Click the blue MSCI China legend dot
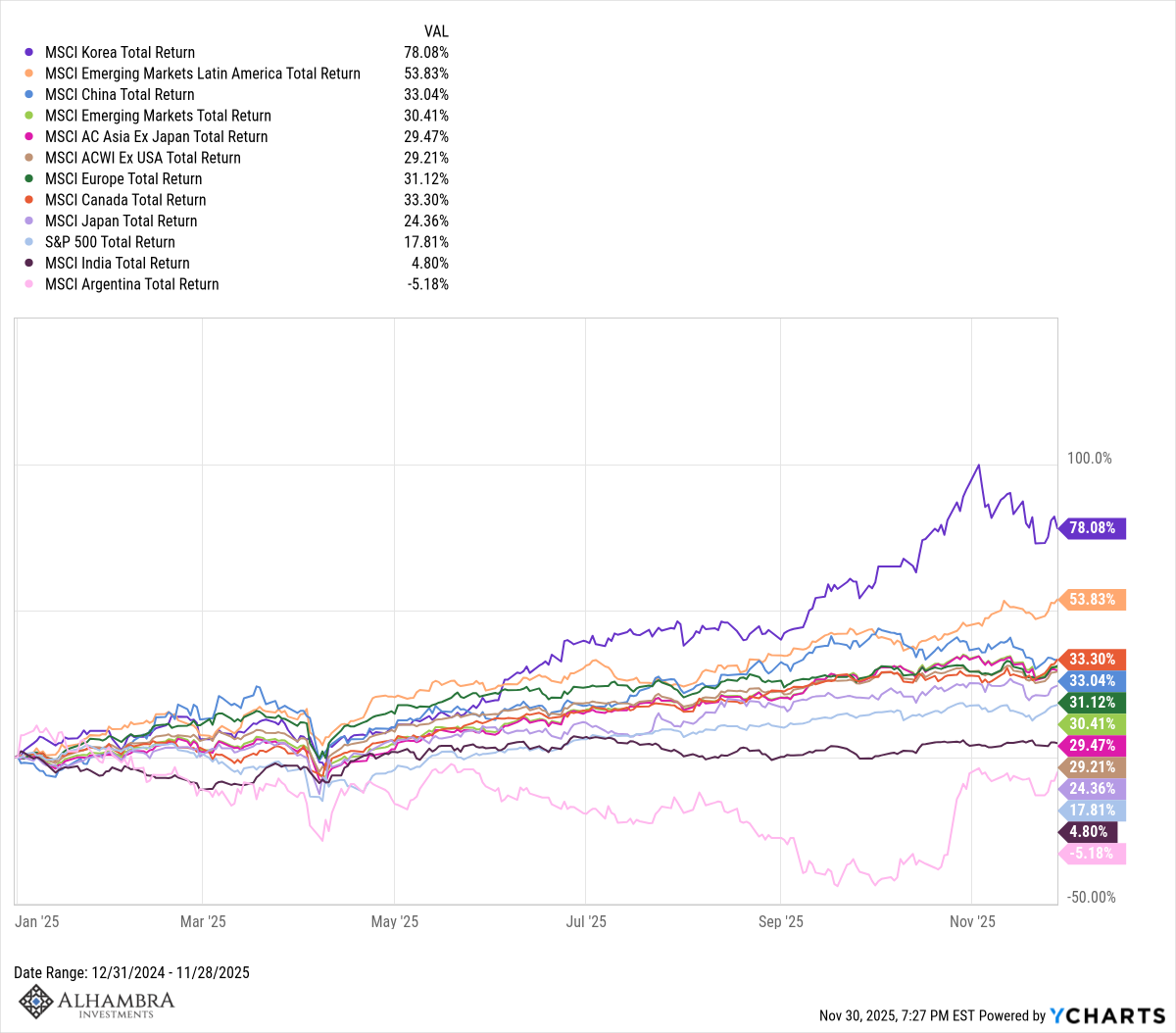This screenshot has width=1176, height=1033. tap(30, 94)
